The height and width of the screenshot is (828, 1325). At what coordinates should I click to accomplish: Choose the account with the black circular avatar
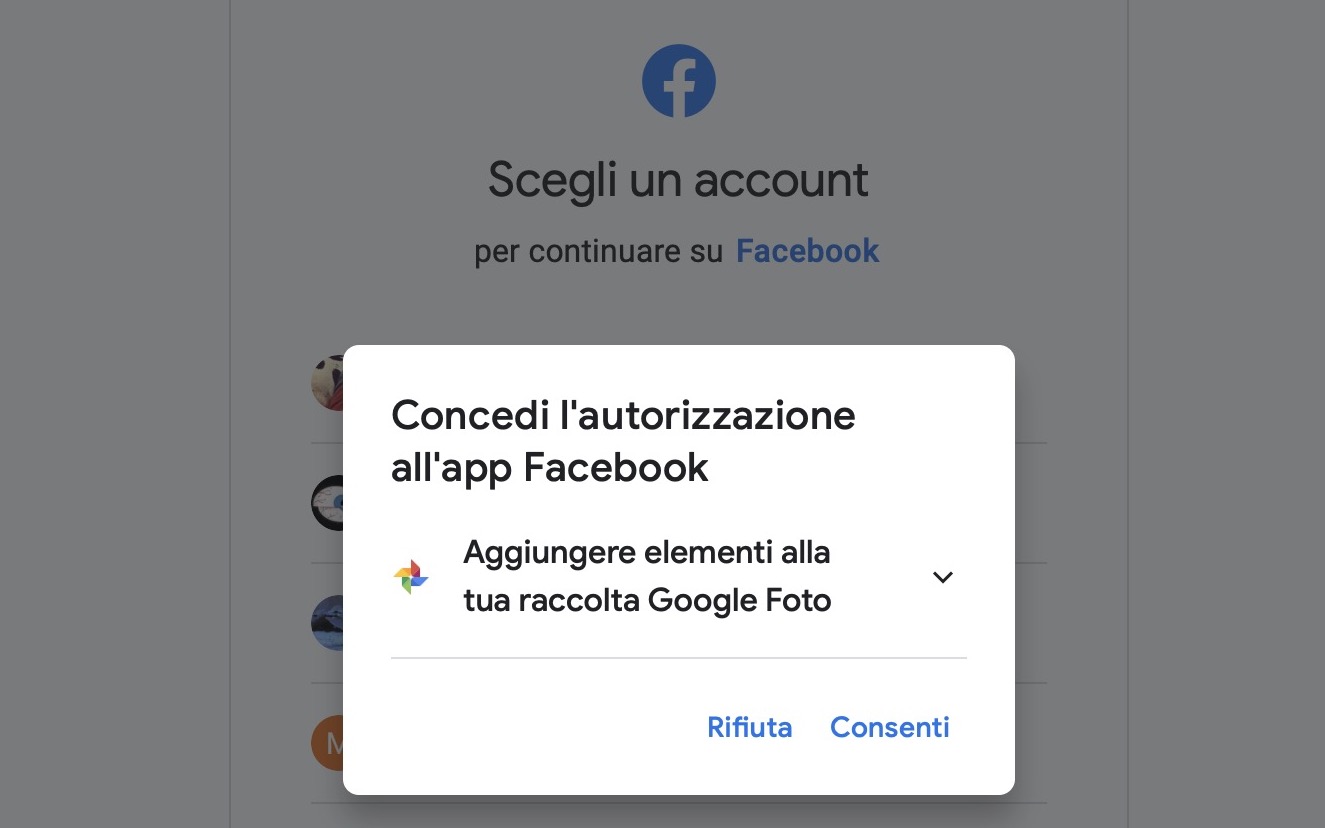[x=327, y=503]
